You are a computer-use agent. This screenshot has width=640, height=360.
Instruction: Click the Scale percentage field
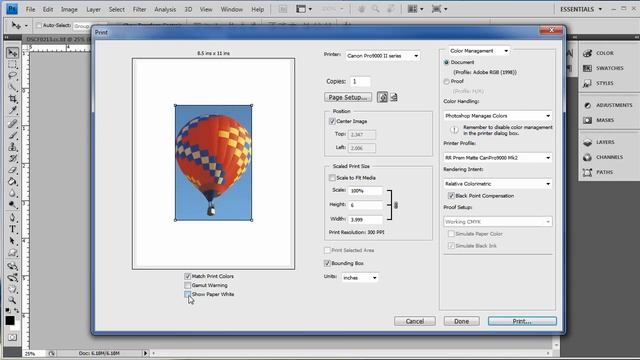(x=366, y=191)
